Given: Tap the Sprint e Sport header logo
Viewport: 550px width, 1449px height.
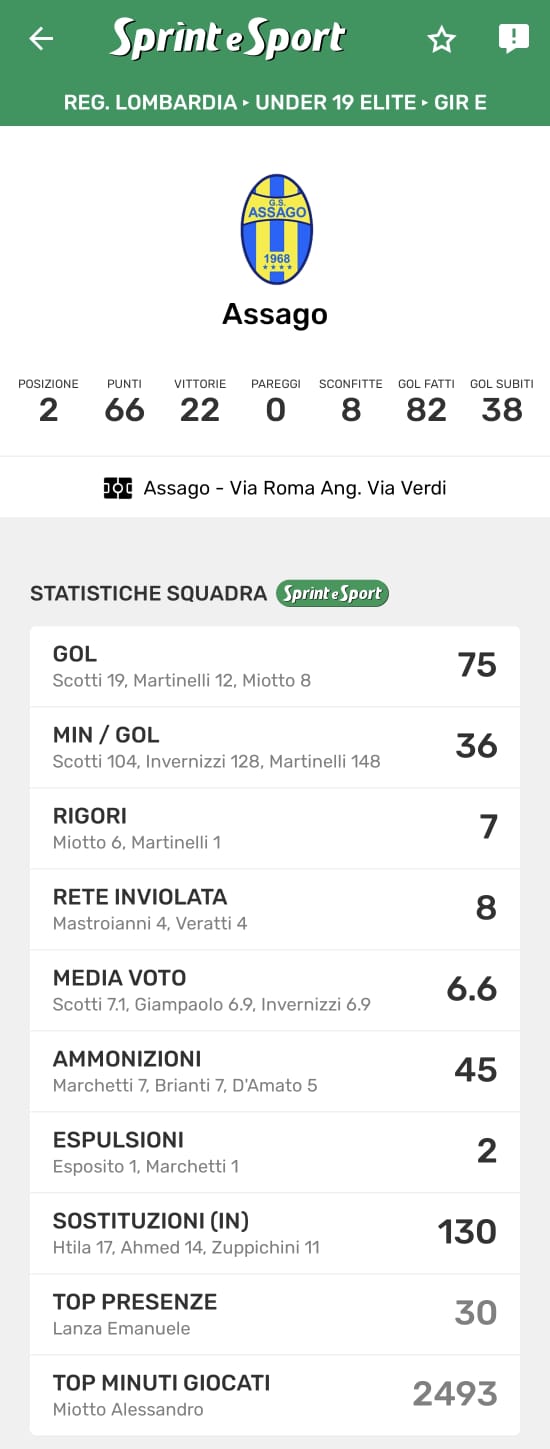Looking at the screenshot, I should pos(228,39).
